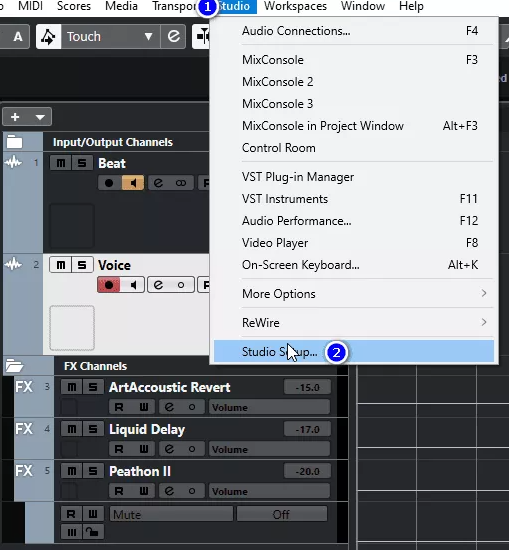Click the Beat track stereo channel icon
The width and height of the screenshot is (509, 550).
181,183
